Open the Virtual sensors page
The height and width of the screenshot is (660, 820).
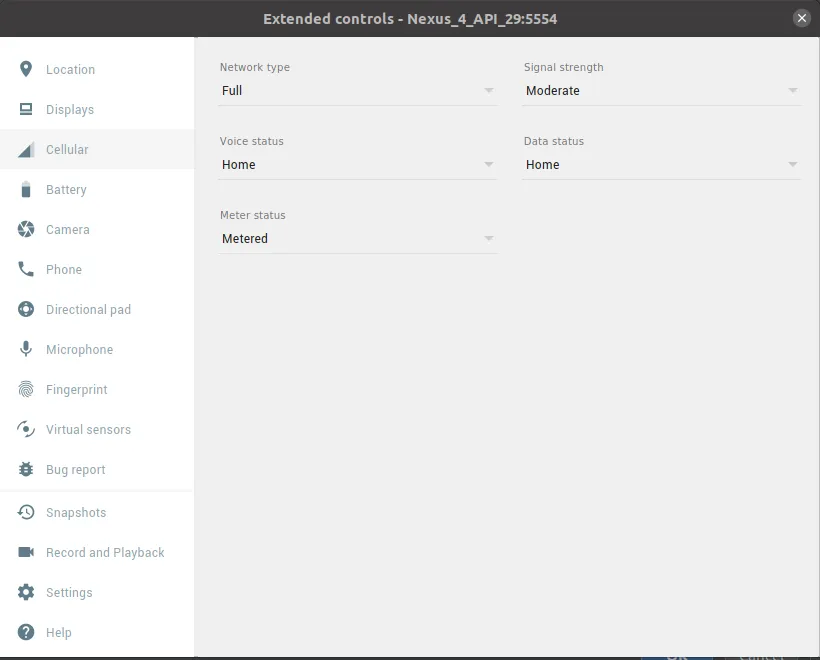[97, 429]
